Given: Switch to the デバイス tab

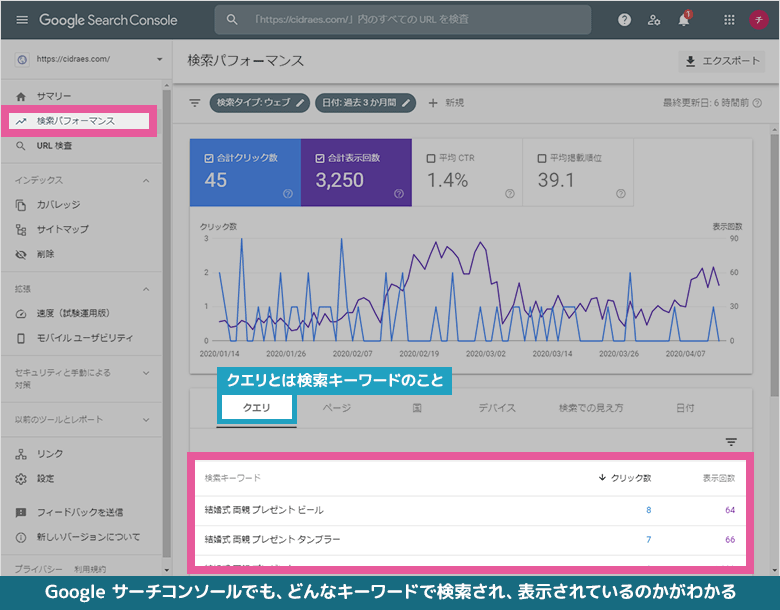Looking at the screenshot, I should tap(497, 408).
